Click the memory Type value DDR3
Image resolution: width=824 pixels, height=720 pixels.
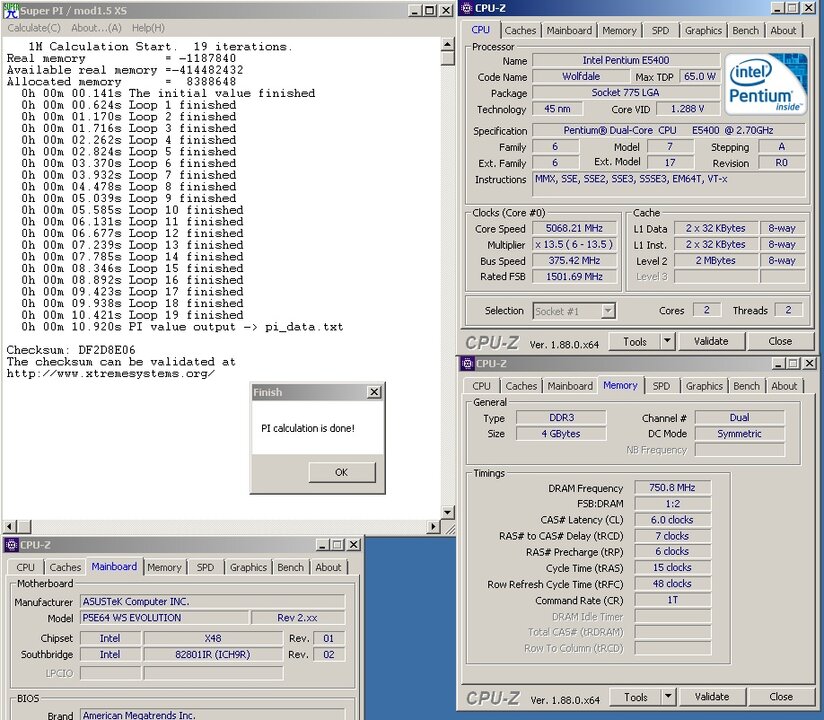tap(561, 418)
